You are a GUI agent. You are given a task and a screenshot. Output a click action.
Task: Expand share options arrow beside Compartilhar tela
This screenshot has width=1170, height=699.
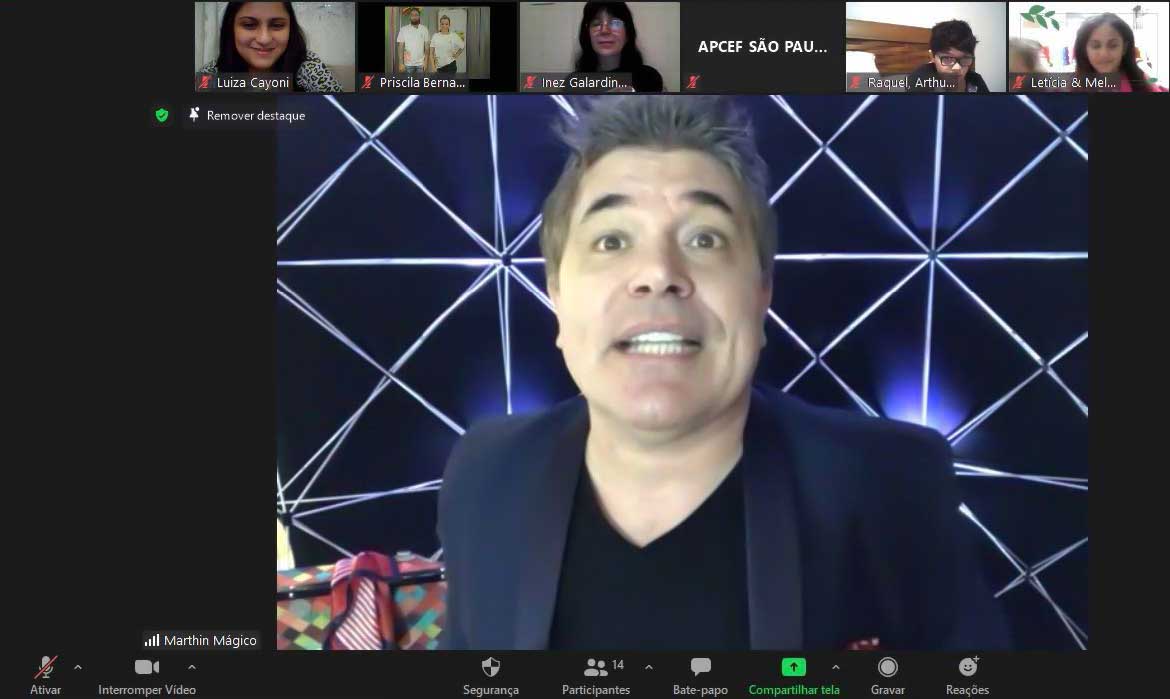pos(836,667)
